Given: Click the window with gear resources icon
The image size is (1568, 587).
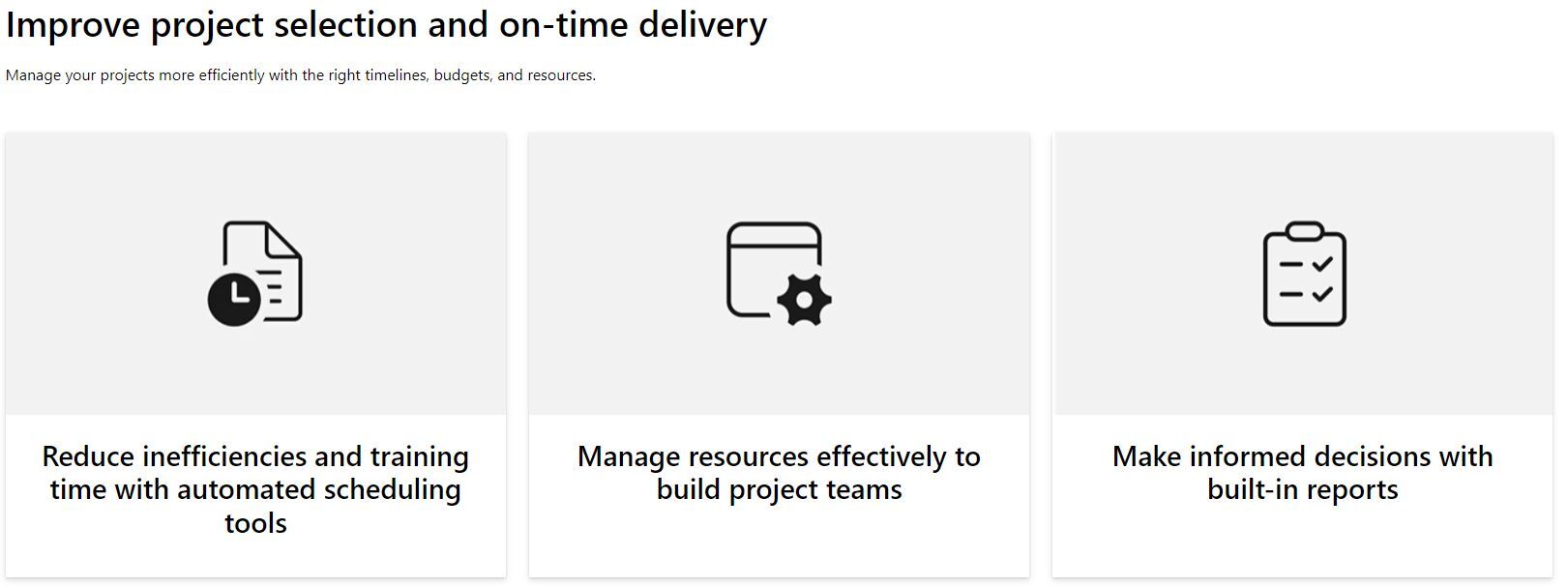Looking at the screenshot, I should point(779,274).
